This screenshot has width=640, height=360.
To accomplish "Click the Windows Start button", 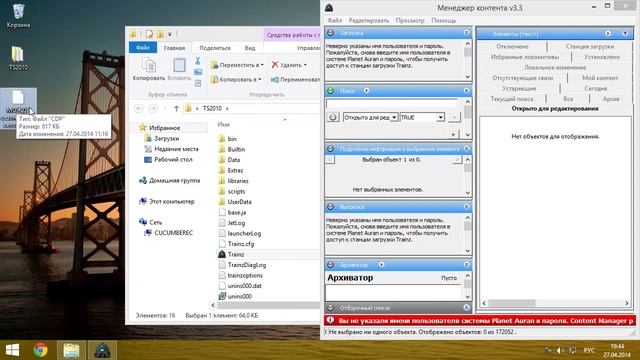I will tap(12, 350).
